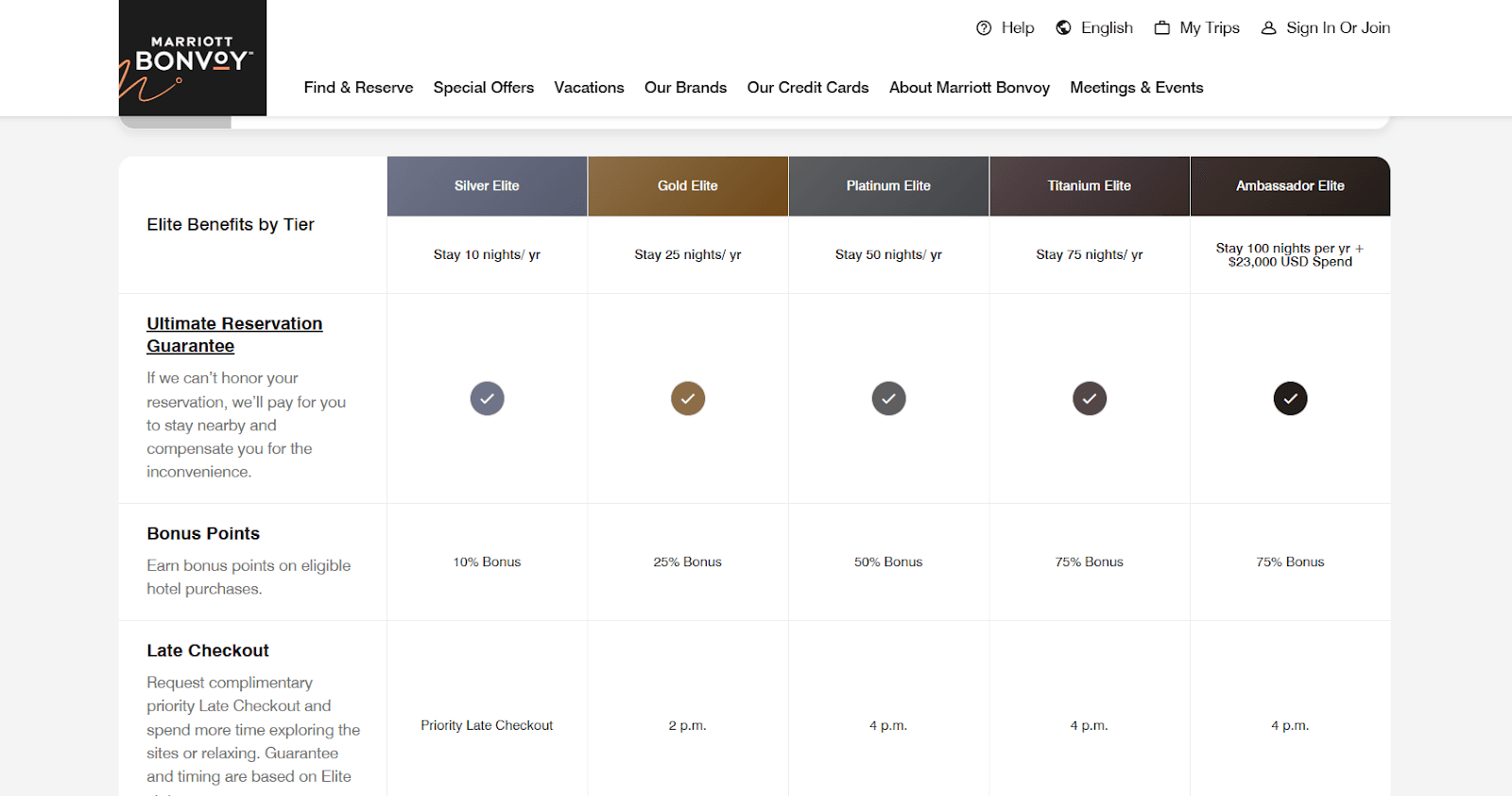
Task: Click the Bonus Points row heading
Action: [x=203, y=534]
